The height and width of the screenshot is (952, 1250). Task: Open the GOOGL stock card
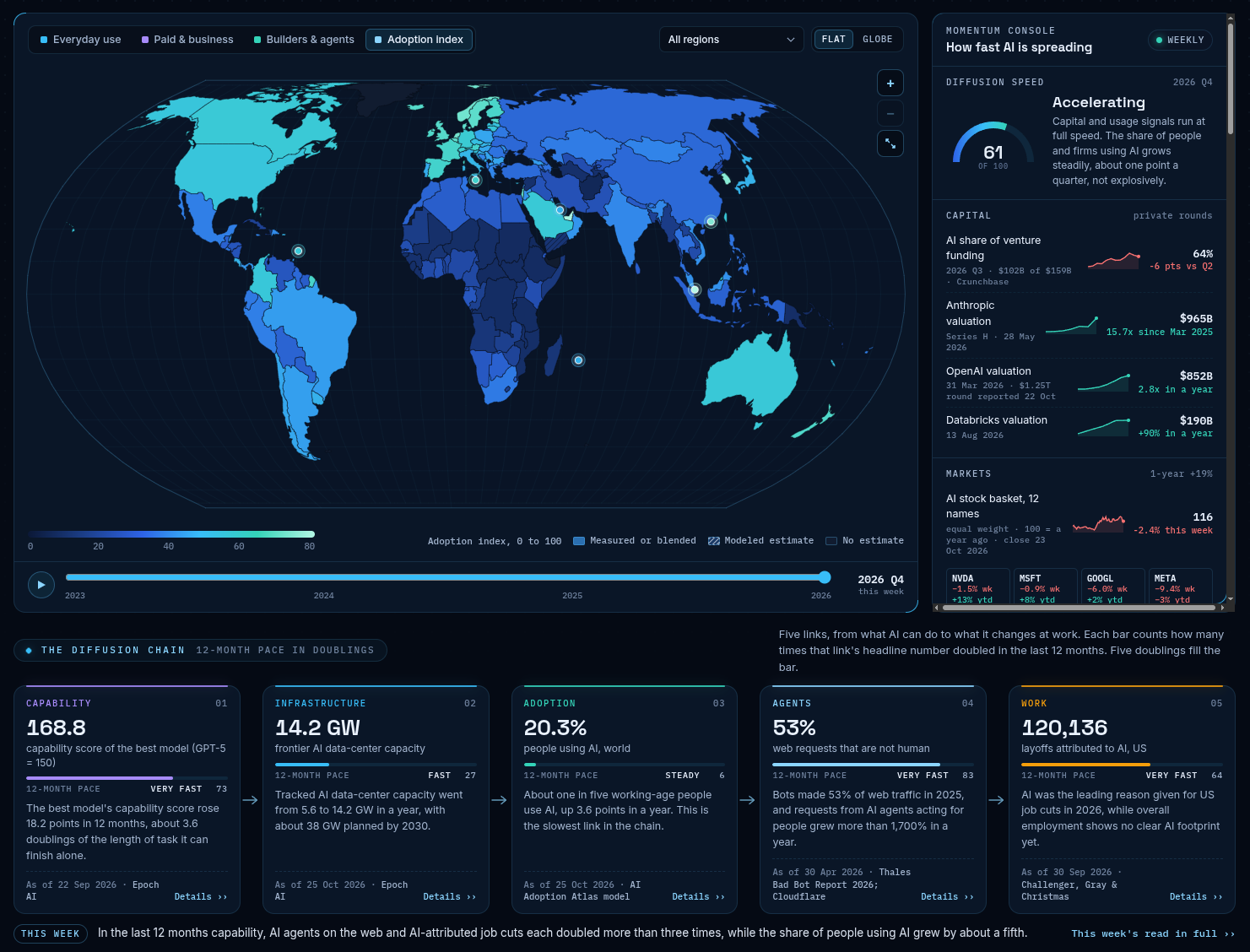(1113, 587)
